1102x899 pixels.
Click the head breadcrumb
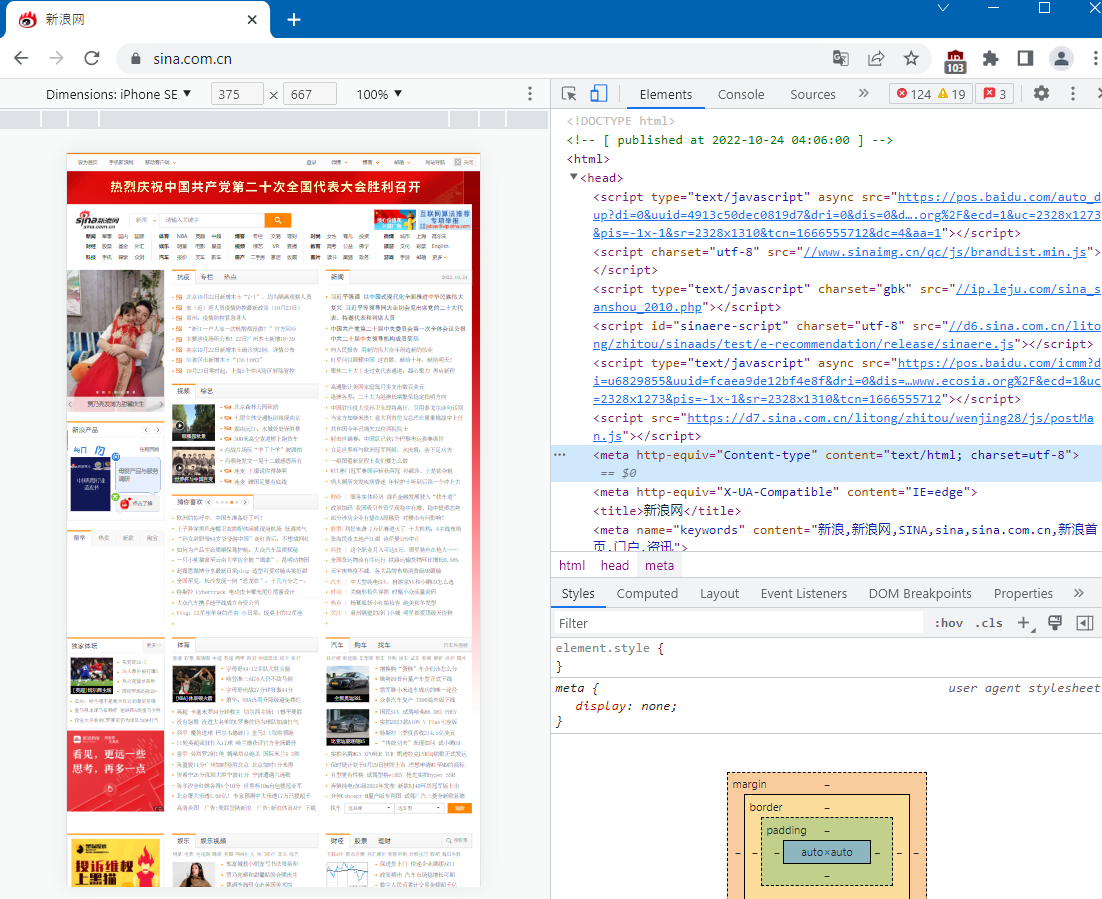pos(614,565)
